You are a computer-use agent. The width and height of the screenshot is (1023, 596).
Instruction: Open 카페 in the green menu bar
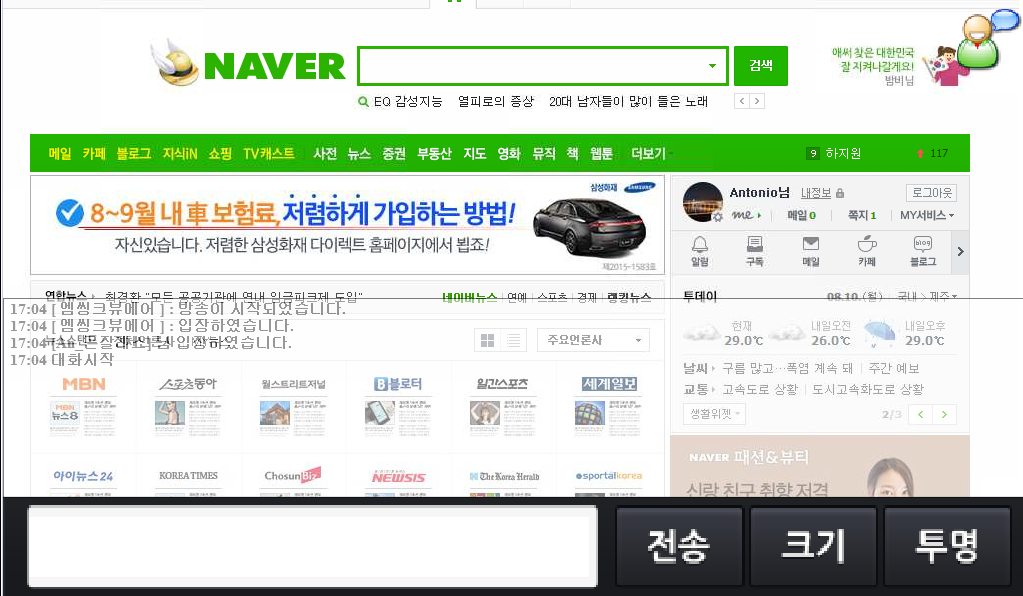[94, 154]
